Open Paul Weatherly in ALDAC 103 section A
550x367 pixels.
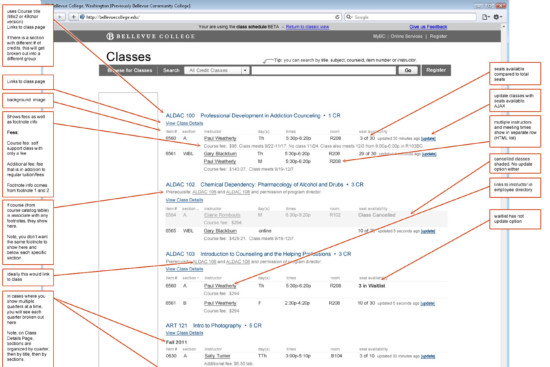pyautogui.click(x=220, y=286)
